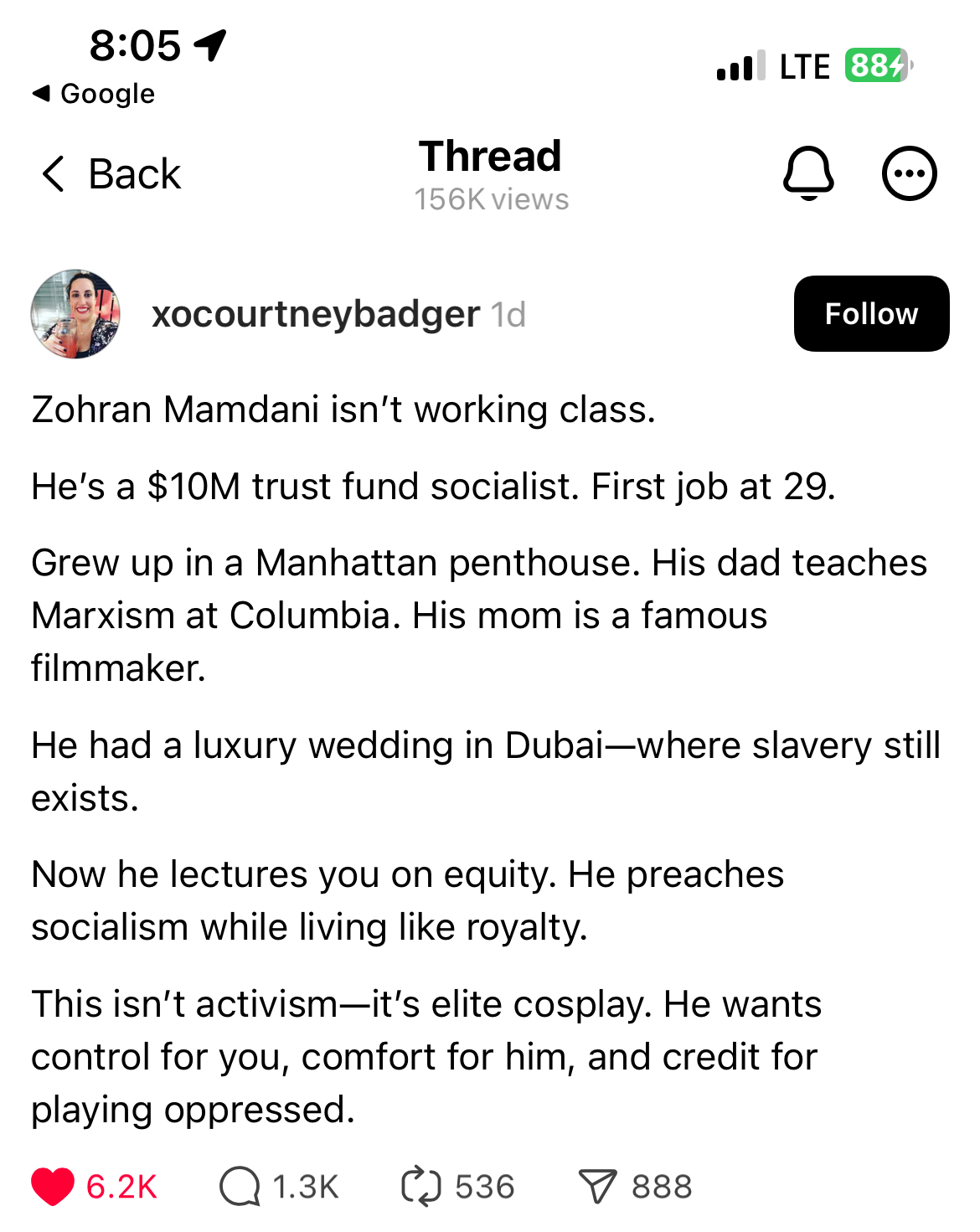This screenshot has width=980, height=1232.
Task: Tap the cellular signal bars icon
Action: (740, 65)
